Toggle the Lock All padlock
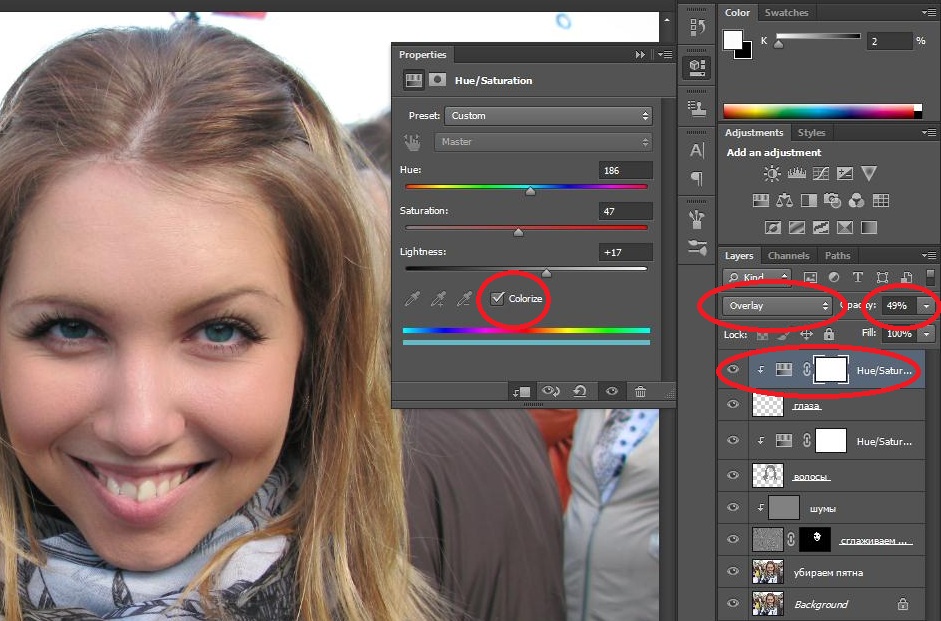The height and width of the screenshot is (621, 941). click(x=829, y=334)
